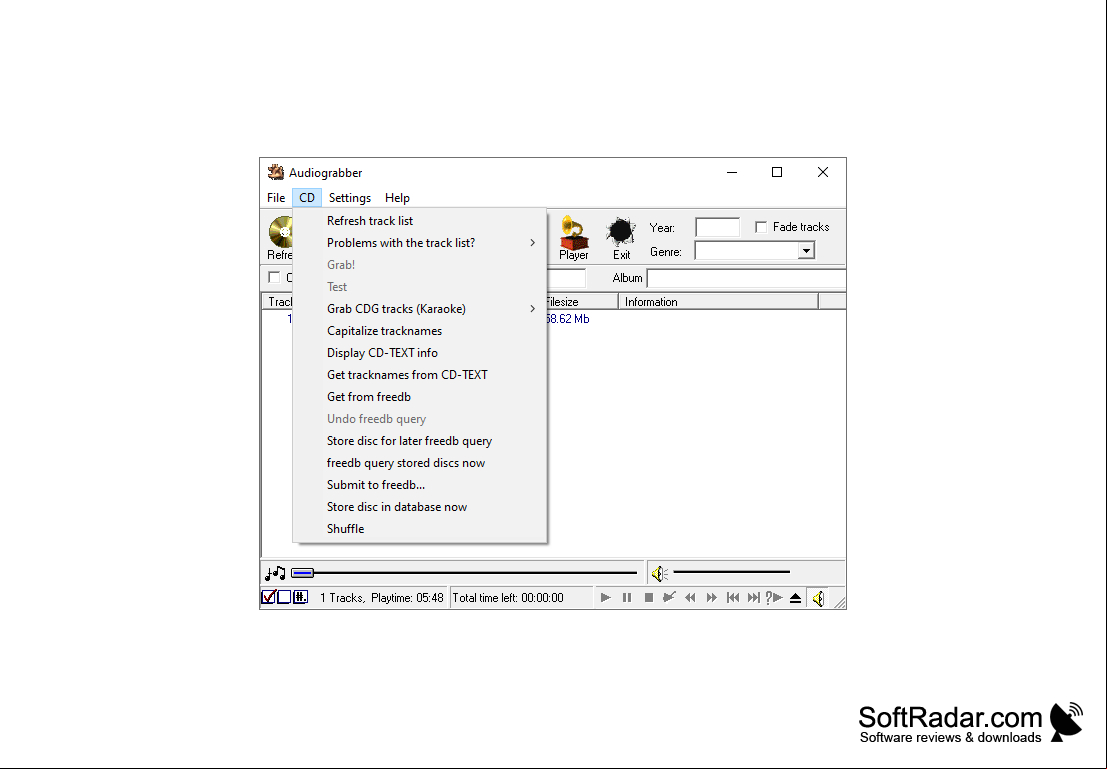Screen dimensions: 1107x769
Task: Expand Grab CDG tracks (Karaoke) submenu
Action: pos(419,309)
